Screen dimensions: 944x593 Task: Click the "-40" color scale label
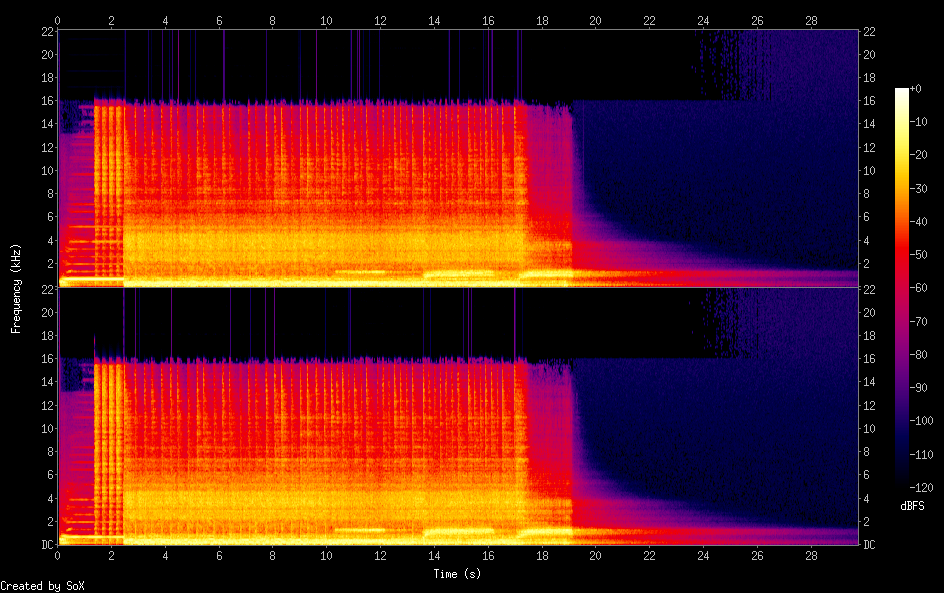coord(918,222)
